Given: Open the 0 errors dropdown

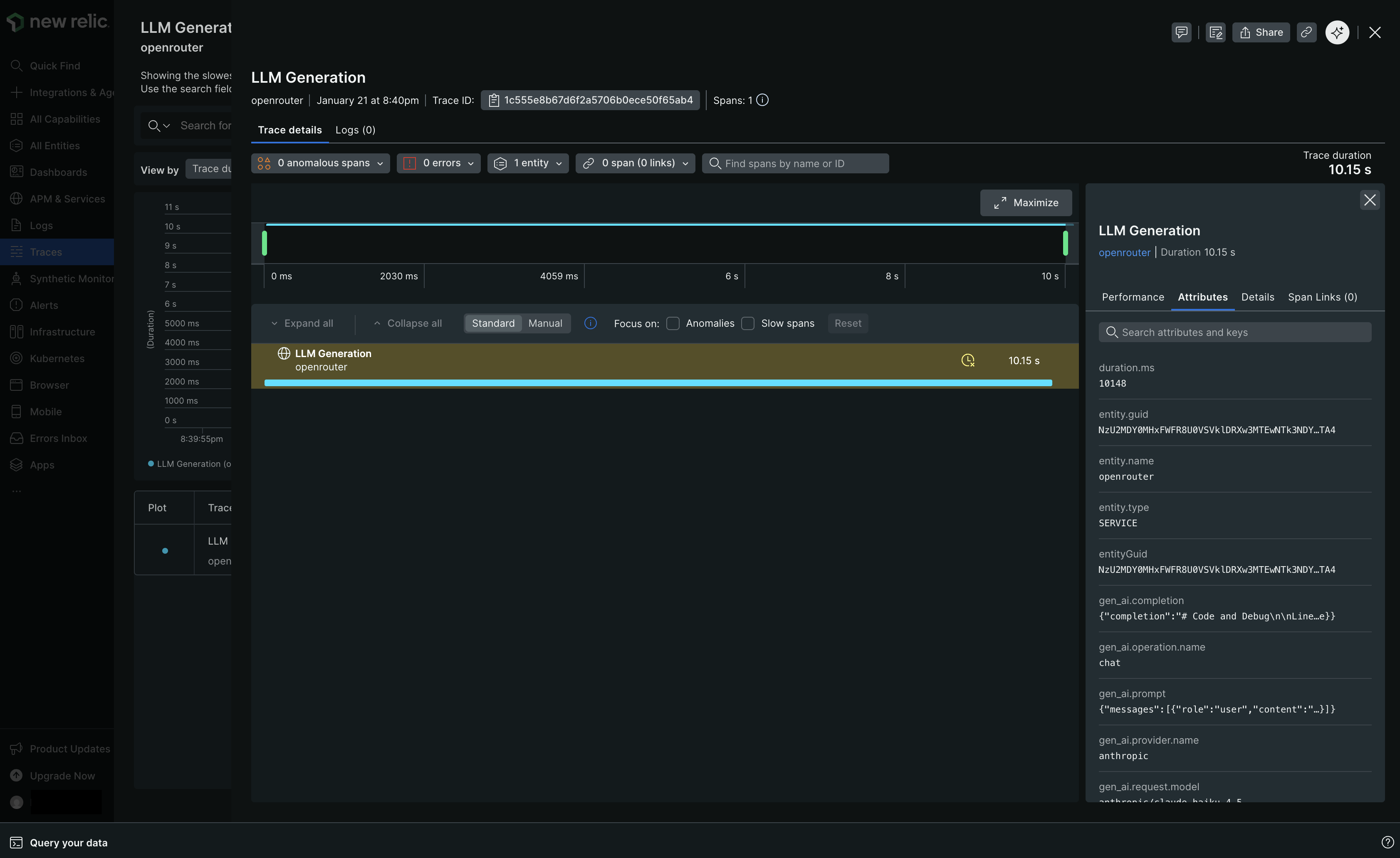Looking at the screenshot, I should click(x=438, y=163).
